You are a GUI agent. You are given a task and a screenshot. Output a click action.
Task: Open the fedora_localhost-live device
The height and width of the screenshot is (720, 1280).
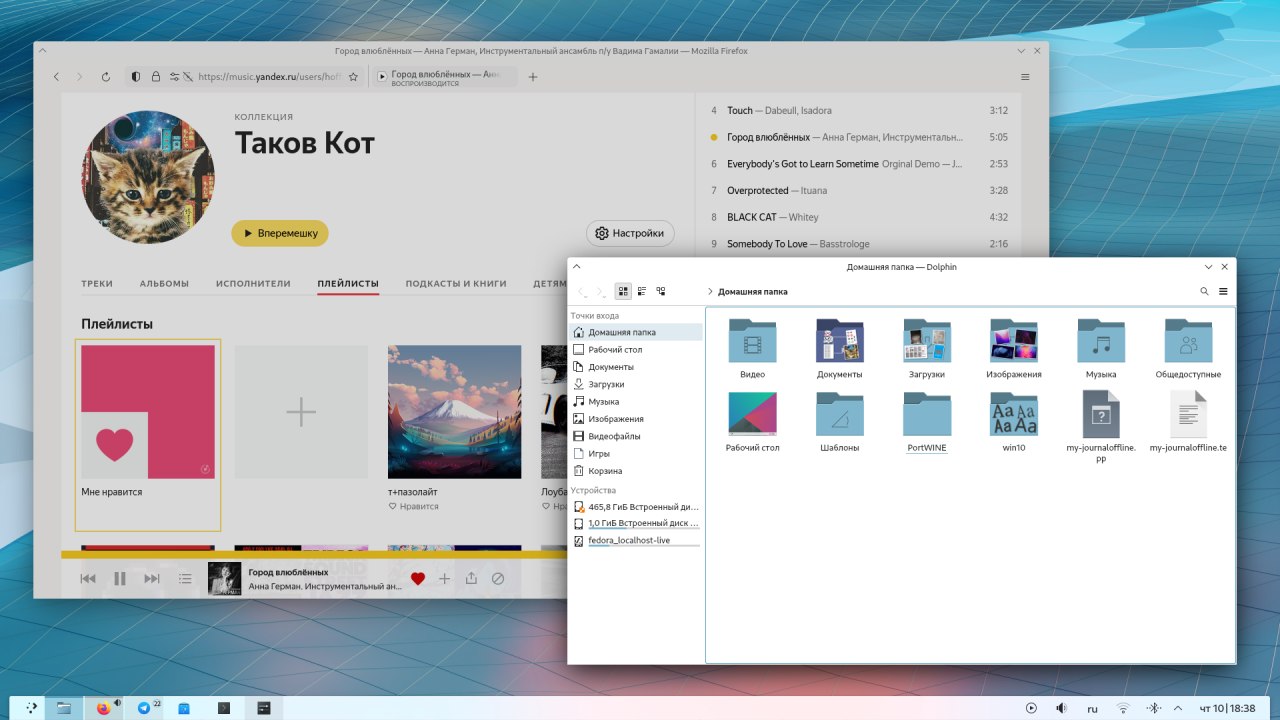tap(636, 540)
